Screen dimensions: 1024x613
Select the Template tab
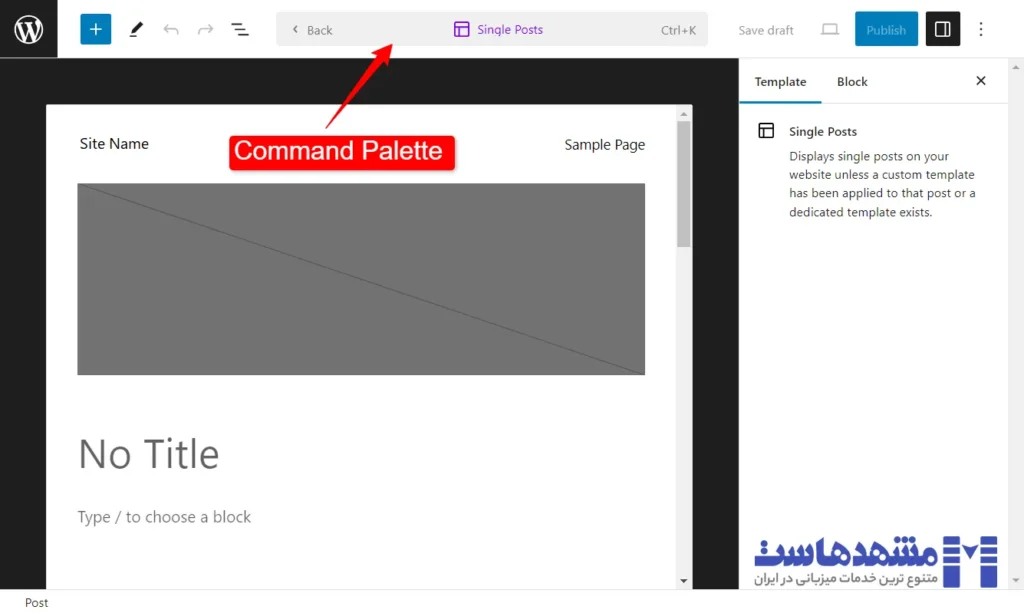(780, 81)
